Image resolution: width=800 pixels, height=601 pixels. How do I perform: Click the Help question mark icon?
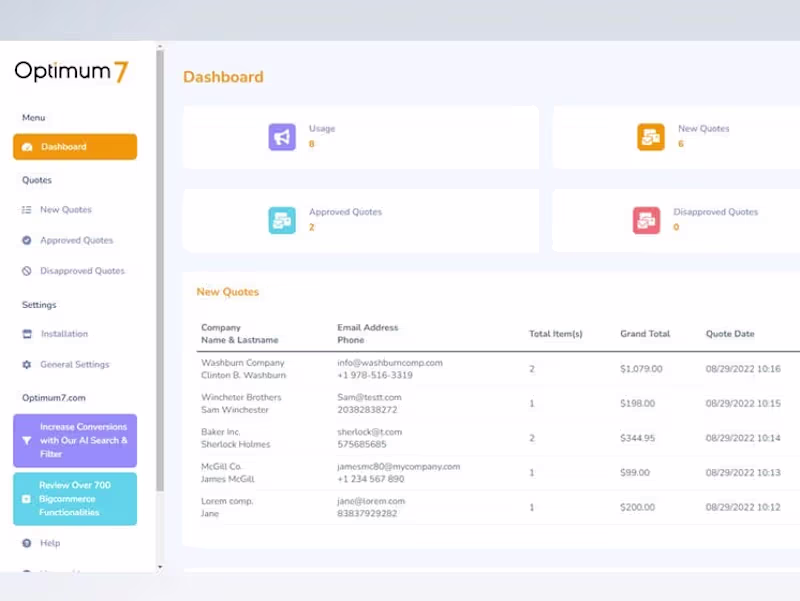[27, 543]
